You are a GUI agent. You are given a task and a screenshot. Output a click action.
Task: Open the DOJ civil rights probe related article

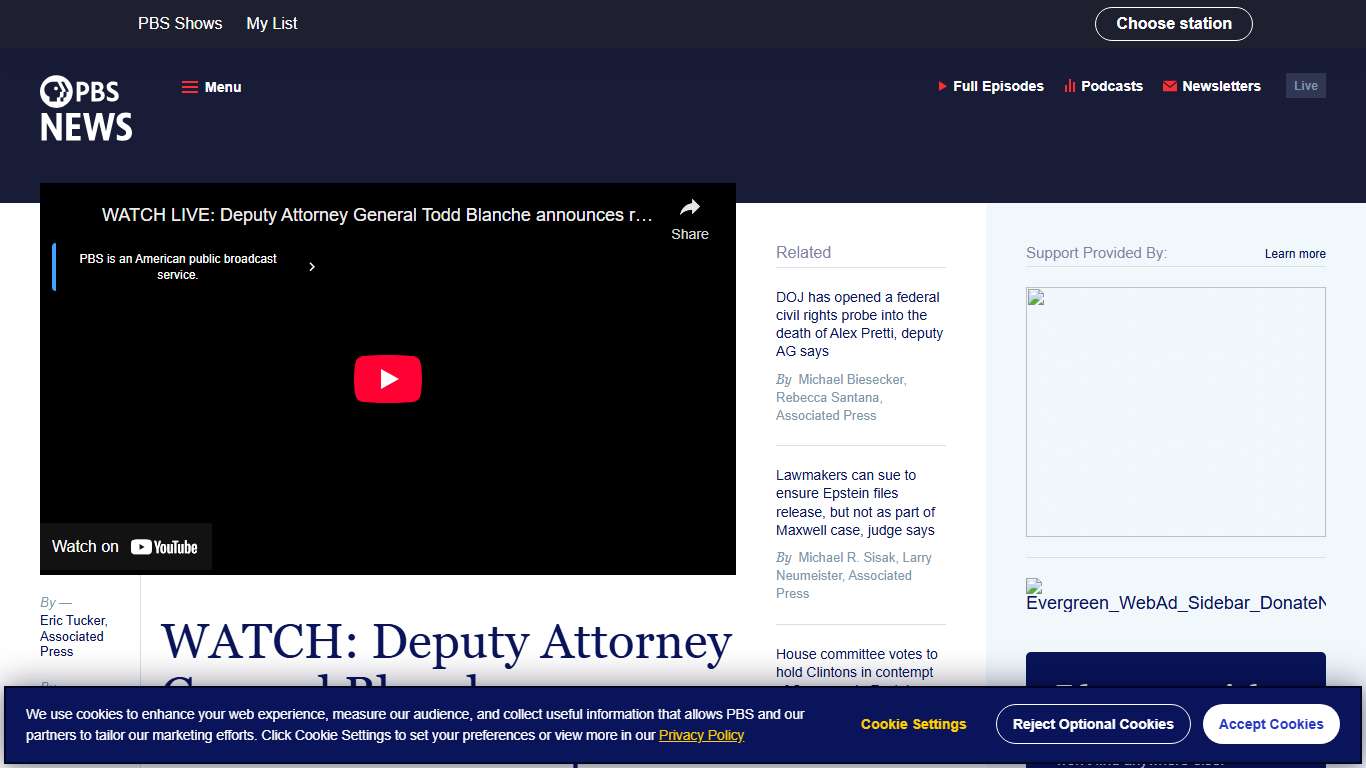click(858, 324)
